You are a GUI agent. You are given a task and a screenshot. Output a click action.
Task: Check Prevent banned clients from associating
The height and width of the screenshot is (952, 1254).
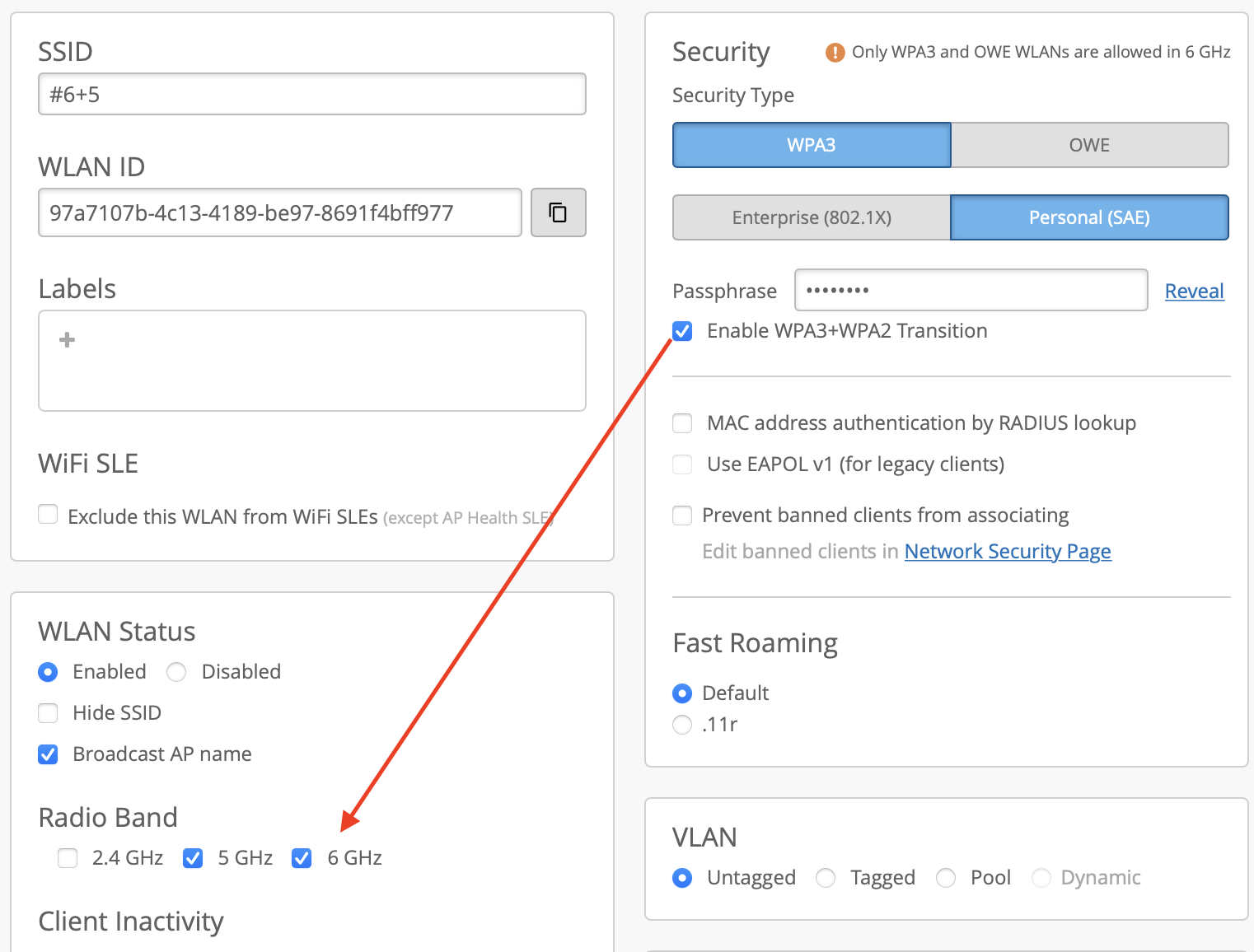tap(683, 516)
